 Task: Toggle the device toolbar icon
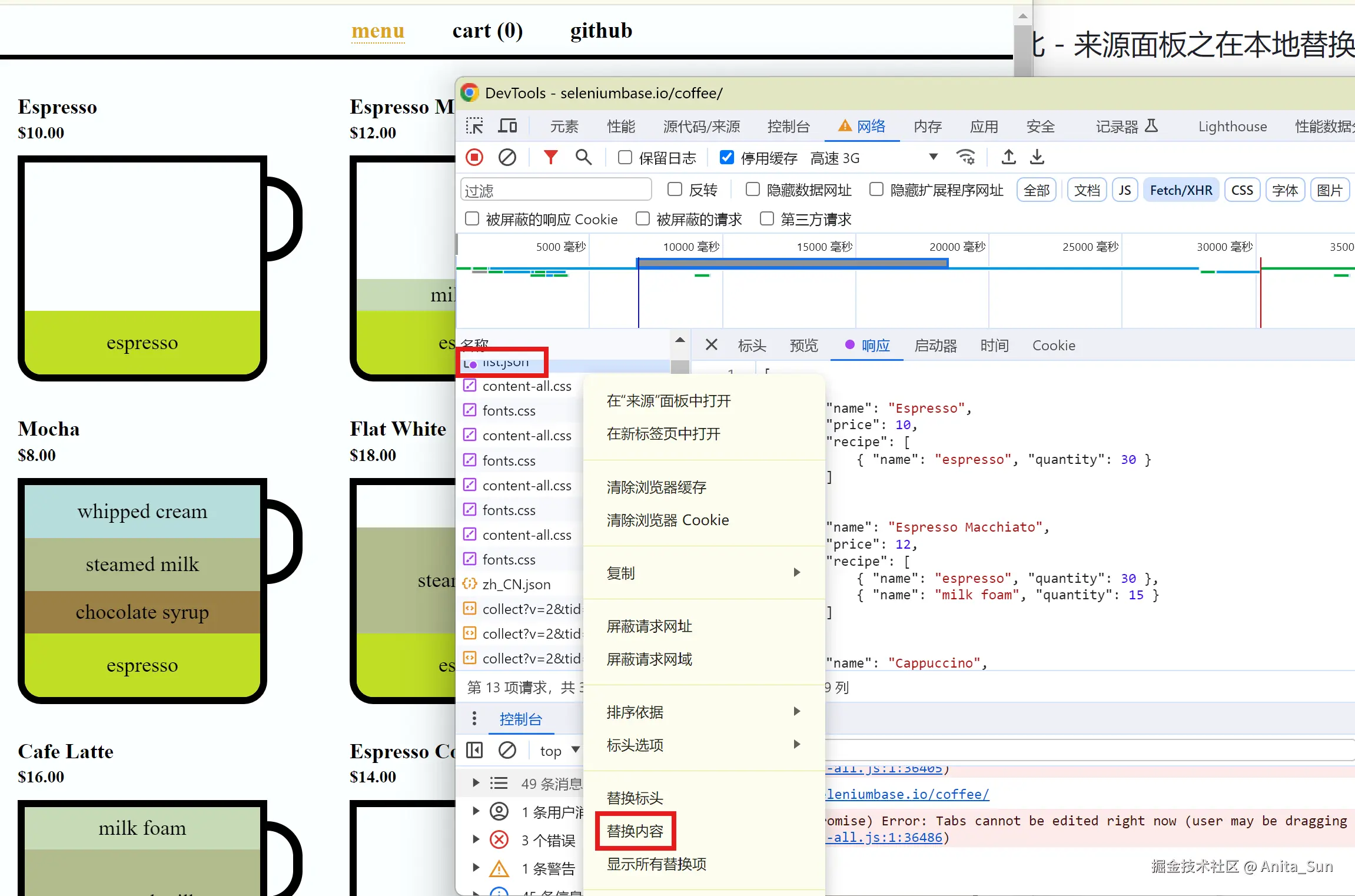coord(507,126)
